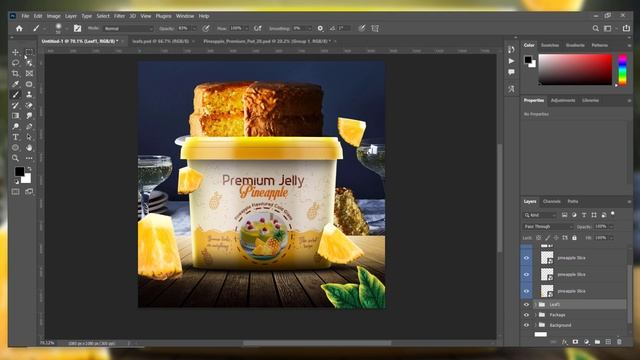Open the Brush Settings panel icon

[77, 29]
